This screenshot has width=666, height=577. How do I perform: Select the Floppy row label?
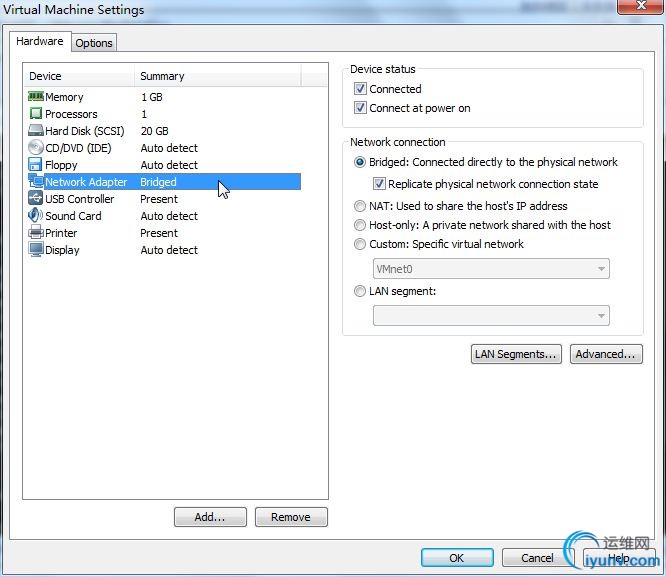pos(61,165)
